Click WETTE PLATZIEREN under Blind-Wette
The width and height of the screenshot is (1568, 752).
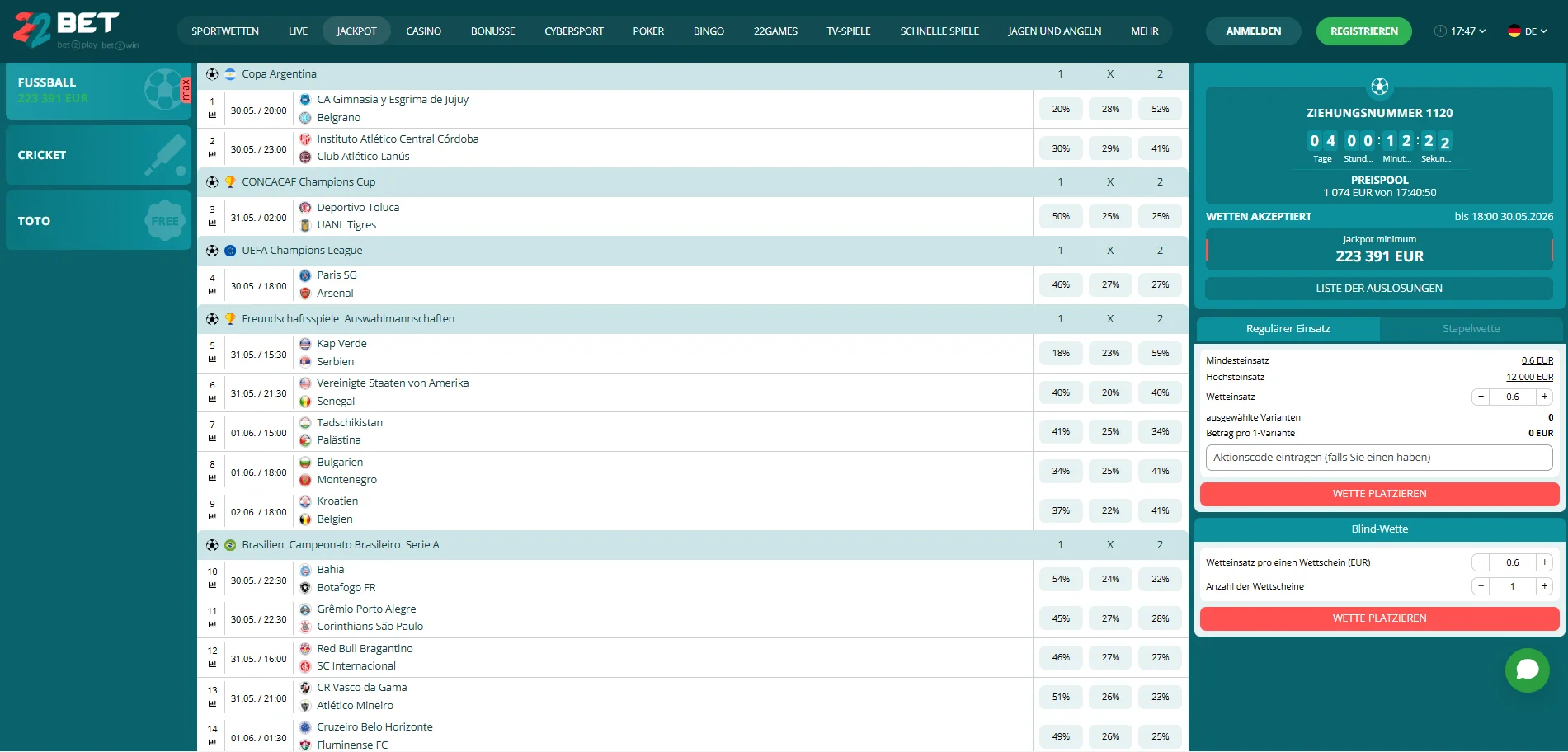1379,618
